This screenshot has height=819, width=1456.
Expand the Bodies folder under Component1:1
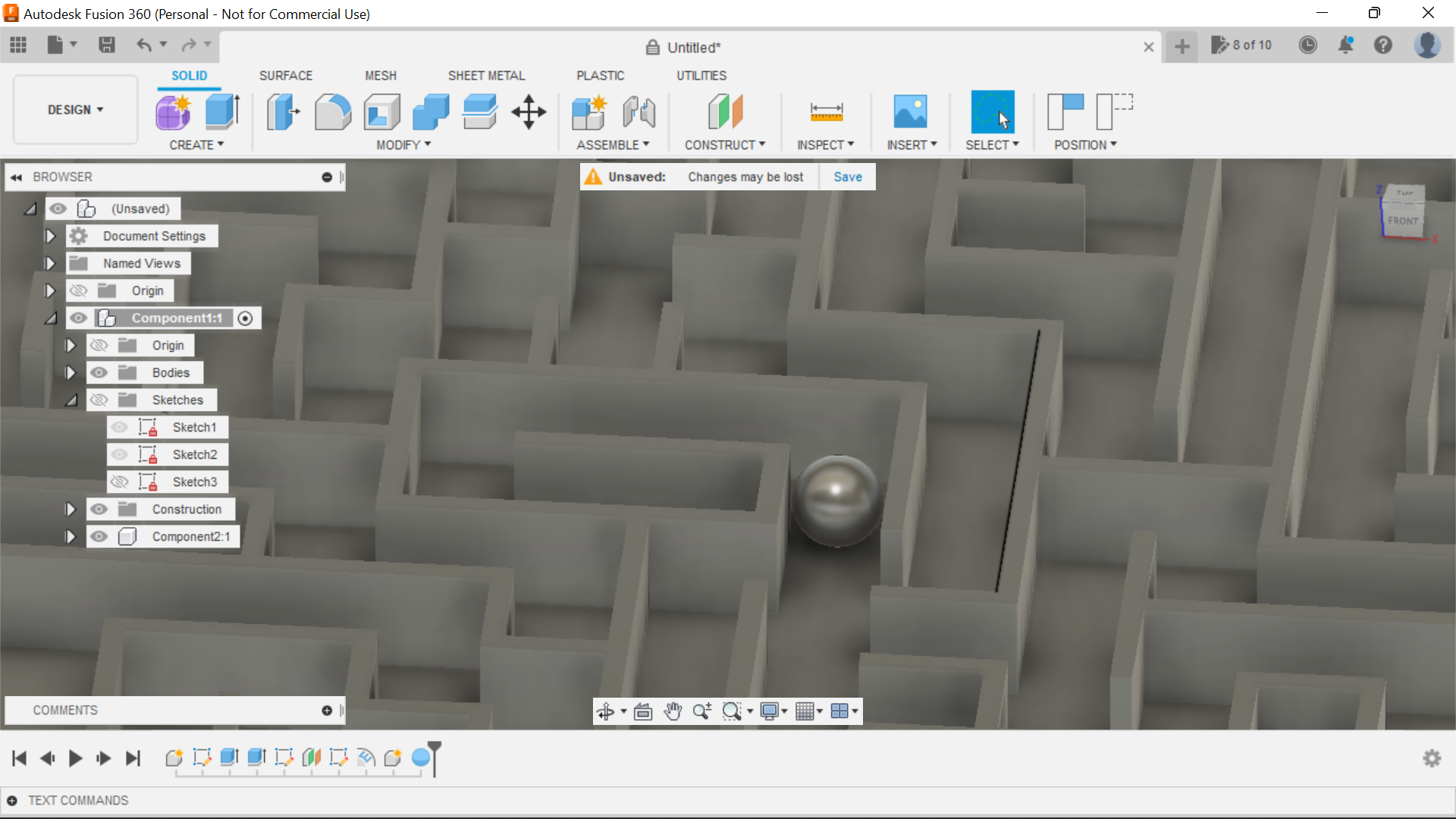tap(71, 372)
